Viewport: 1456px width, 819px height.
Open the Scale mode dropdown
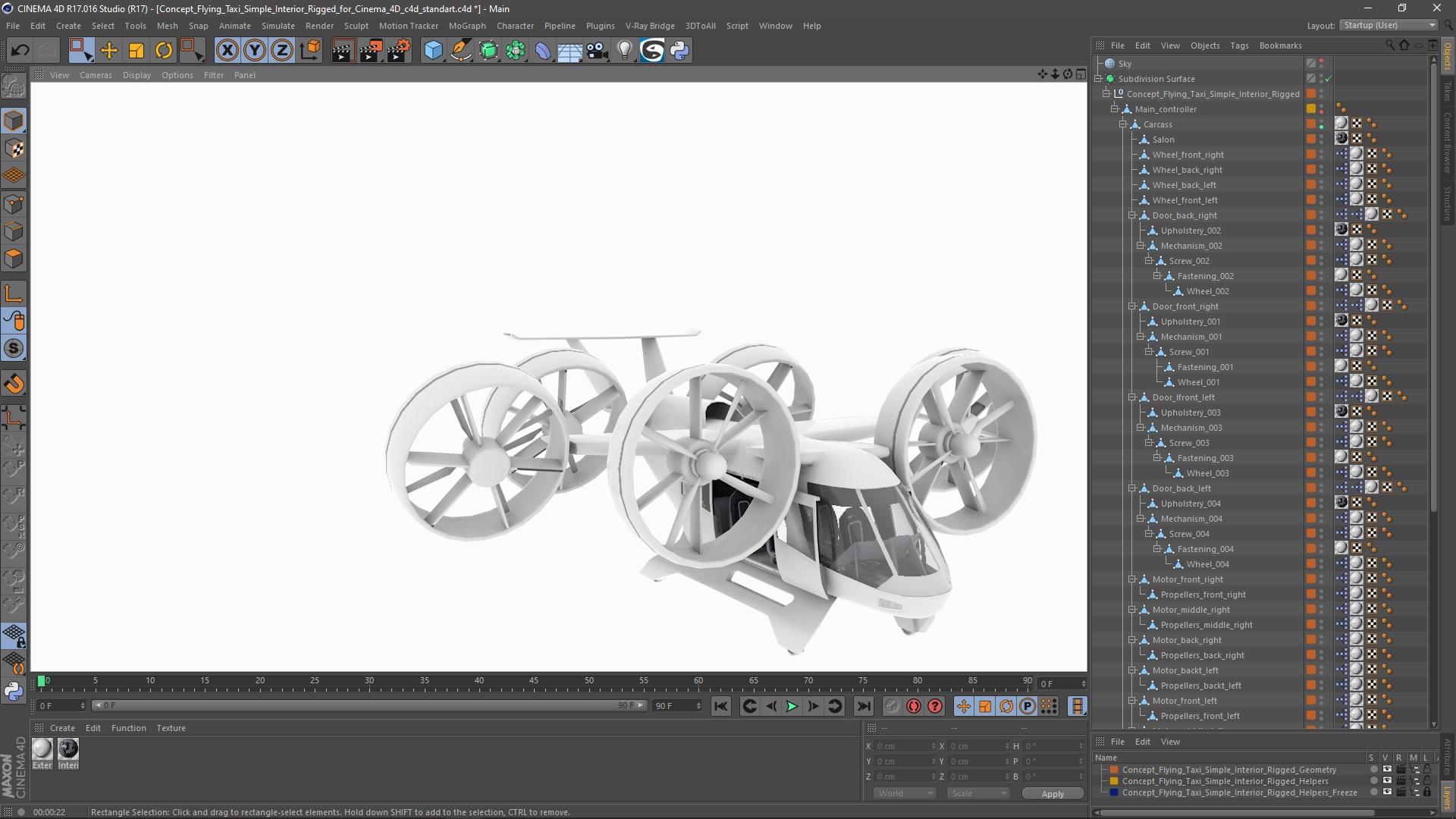tap(979, 793)
